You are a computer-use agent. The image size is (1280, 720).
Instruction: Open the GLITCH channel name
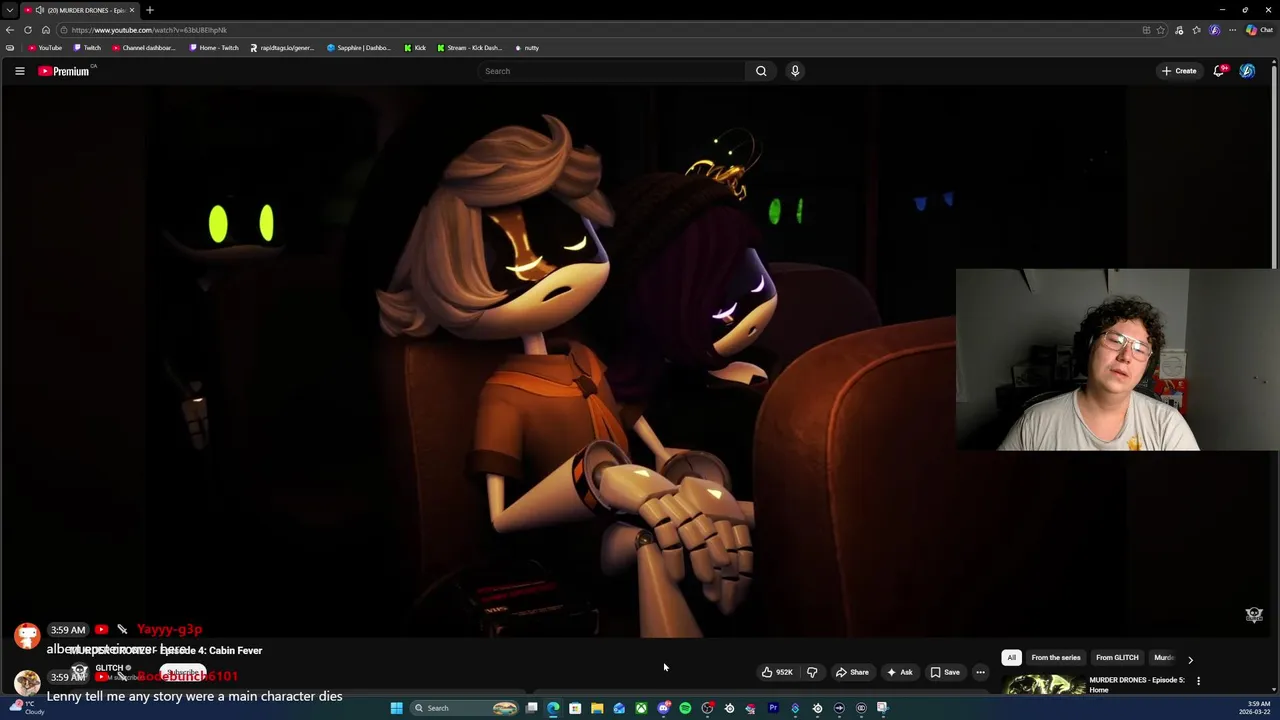109,668
